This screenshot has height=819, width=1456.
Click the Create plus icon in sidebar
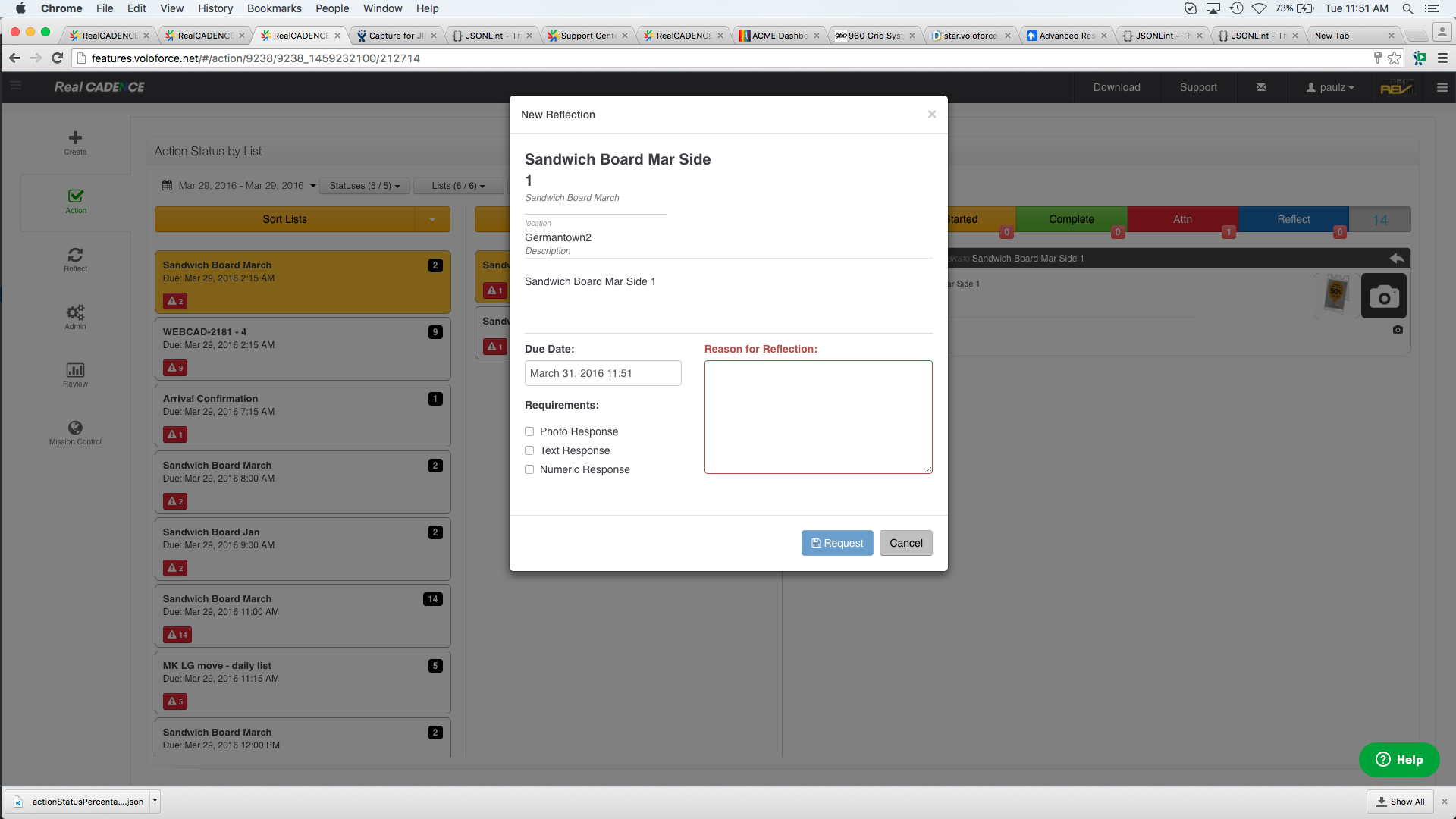point(75,138)
